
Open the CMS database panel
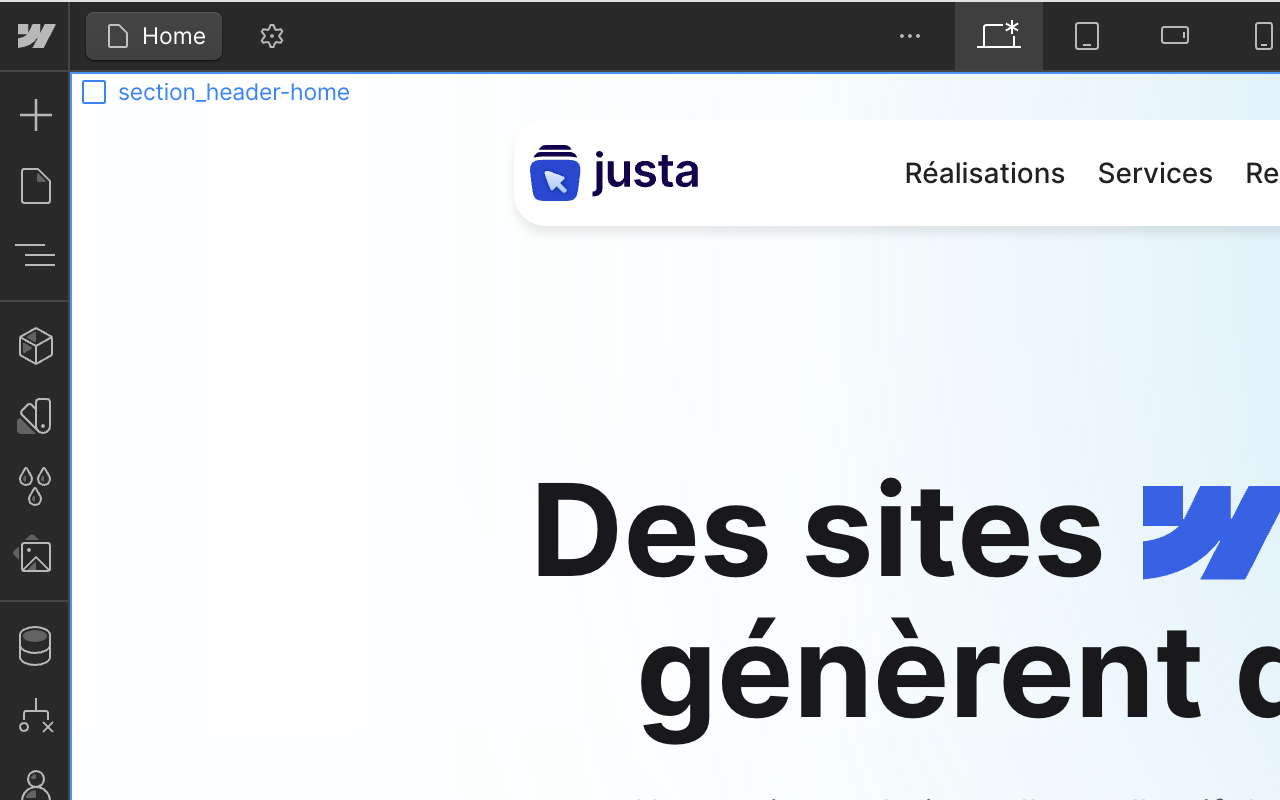coord(35,646)
